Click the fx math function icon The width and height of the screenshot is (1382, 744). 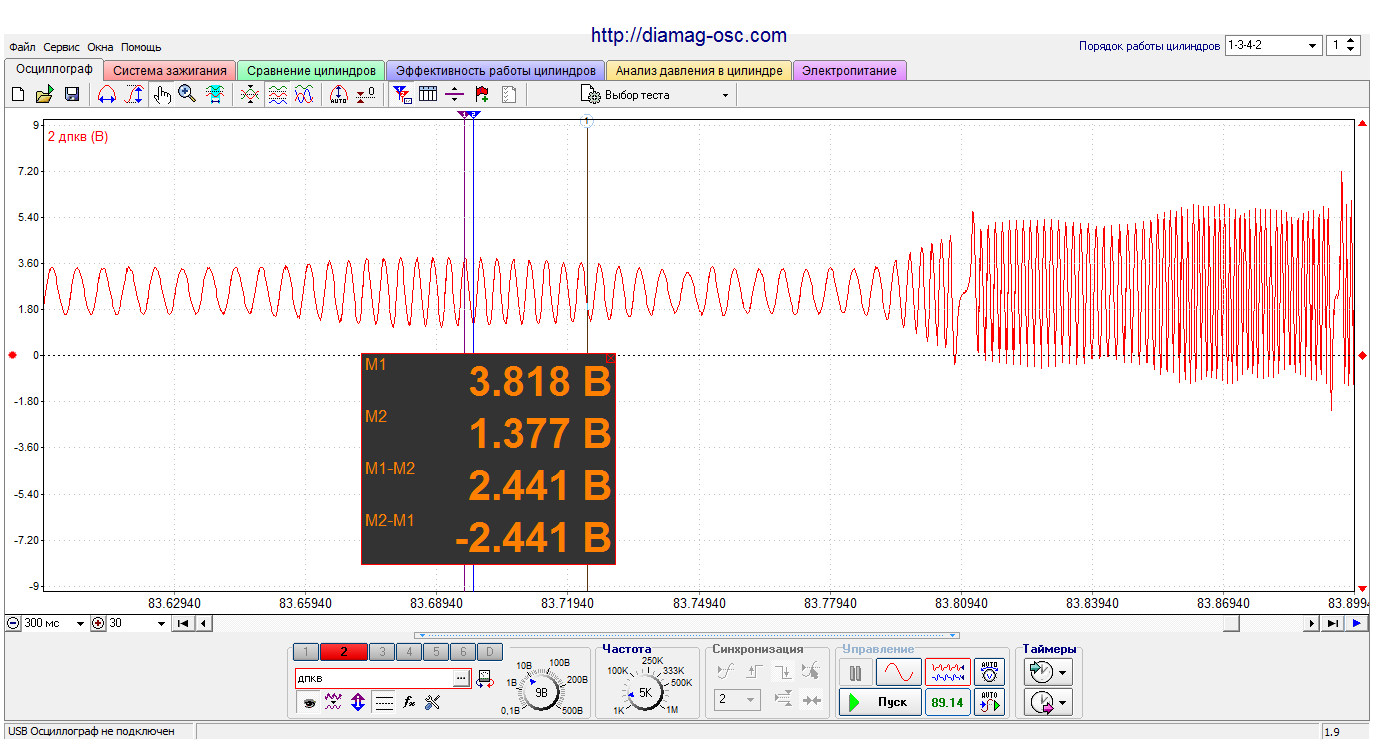[x=409, y=703]
